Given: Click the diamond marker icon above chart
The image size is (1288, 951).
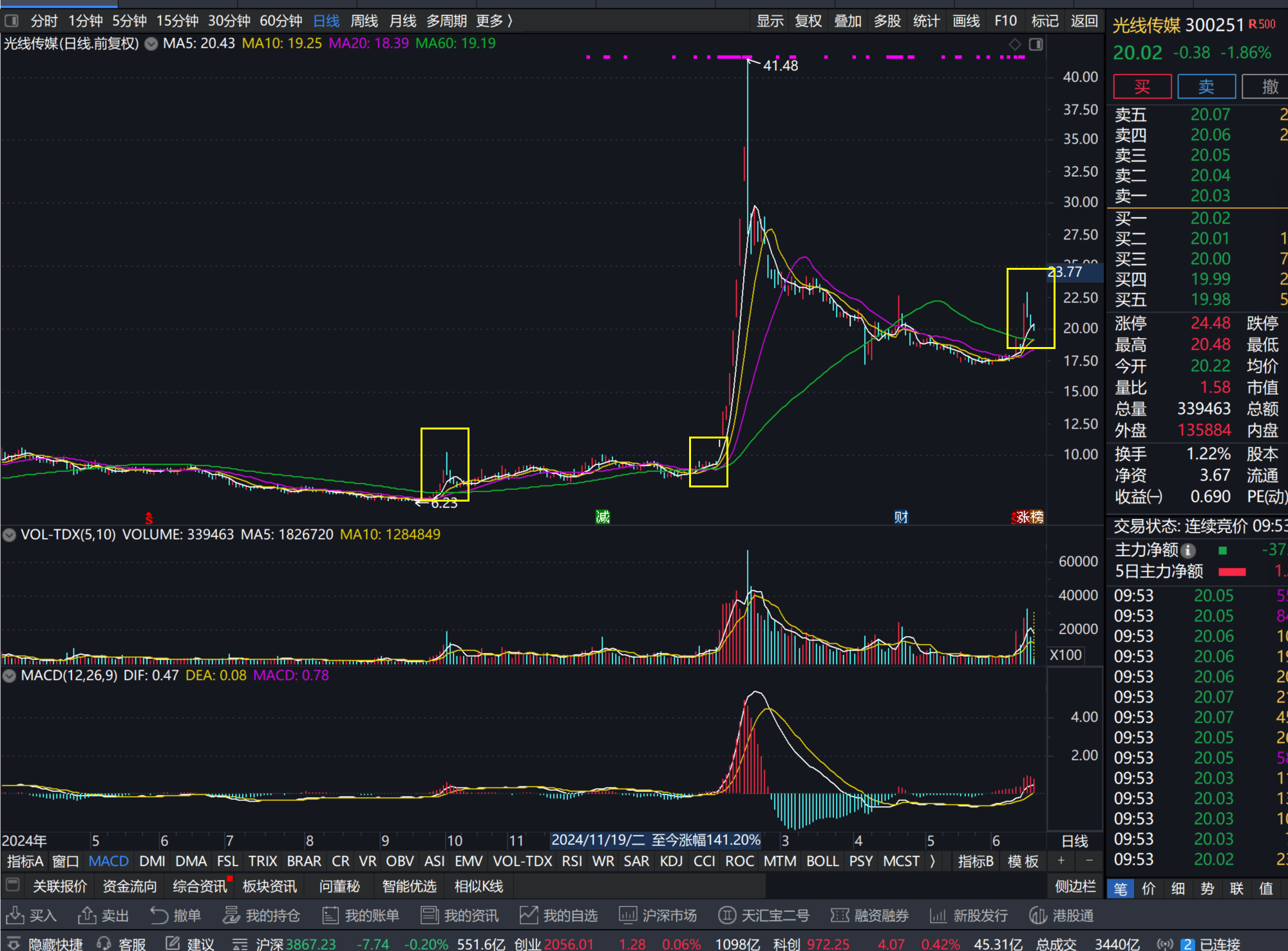Looking at the screenshot, I should tap(1015, 44).
